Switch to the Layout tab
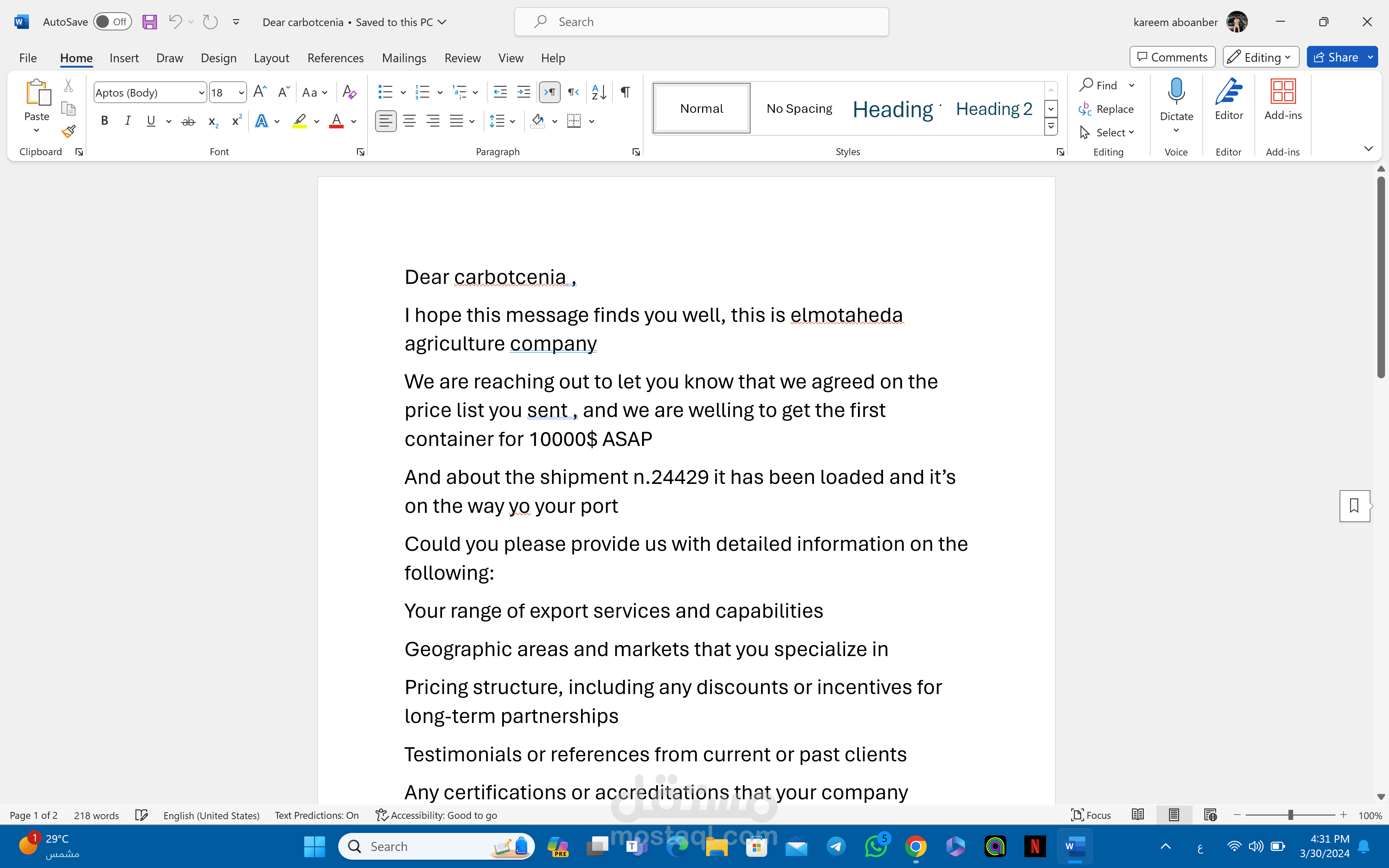Image resolution: width=1389 pixels, height=868 pixels. (271, 58)
